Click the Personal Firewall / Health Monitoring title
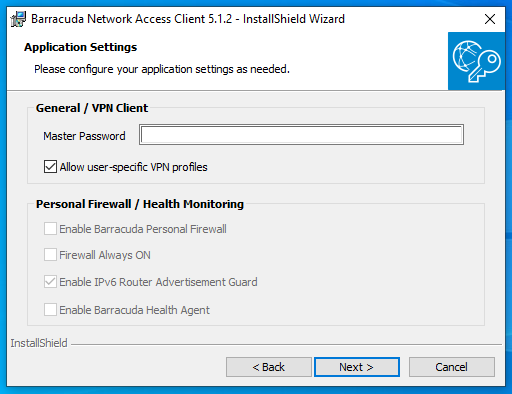This screenshot has height=394, width=512. point(140,204)
